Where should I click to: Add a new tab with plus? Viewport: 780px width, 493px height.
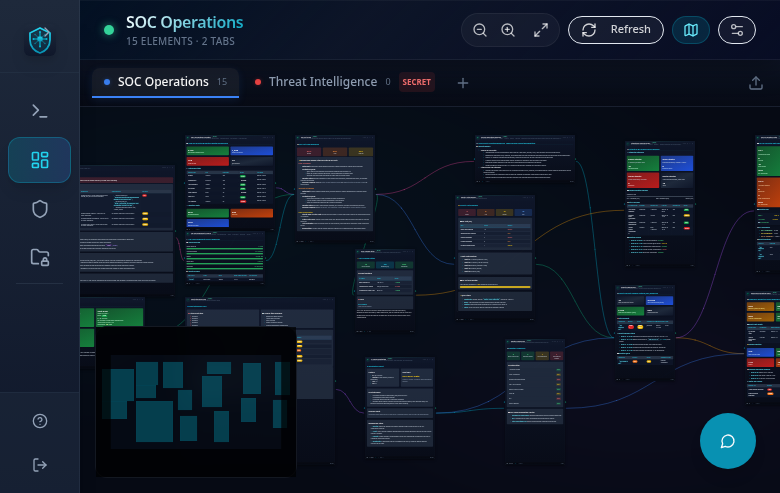tap(463, 83)
